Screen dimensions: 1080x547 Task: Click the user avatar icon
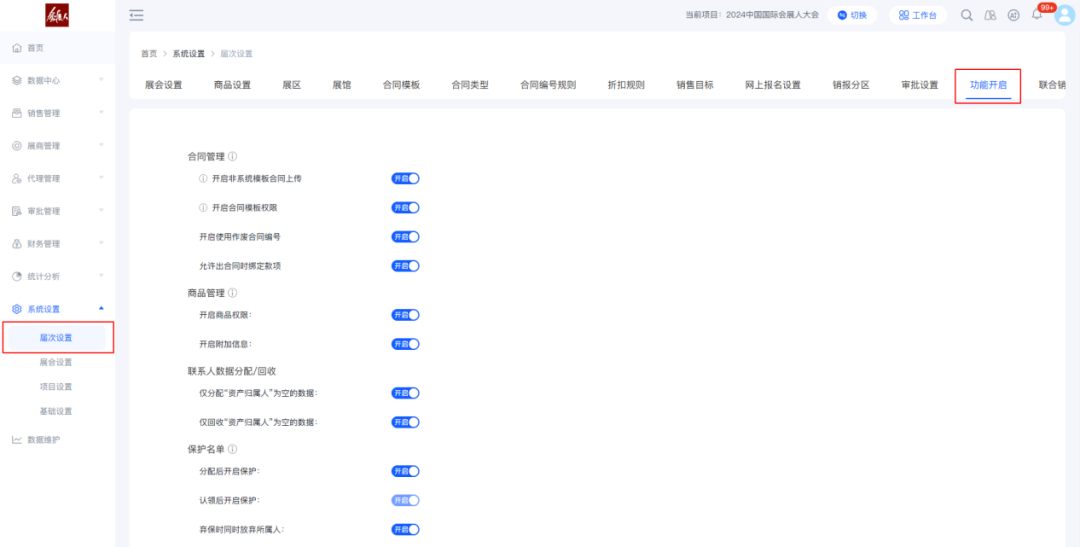[1064, 15]
